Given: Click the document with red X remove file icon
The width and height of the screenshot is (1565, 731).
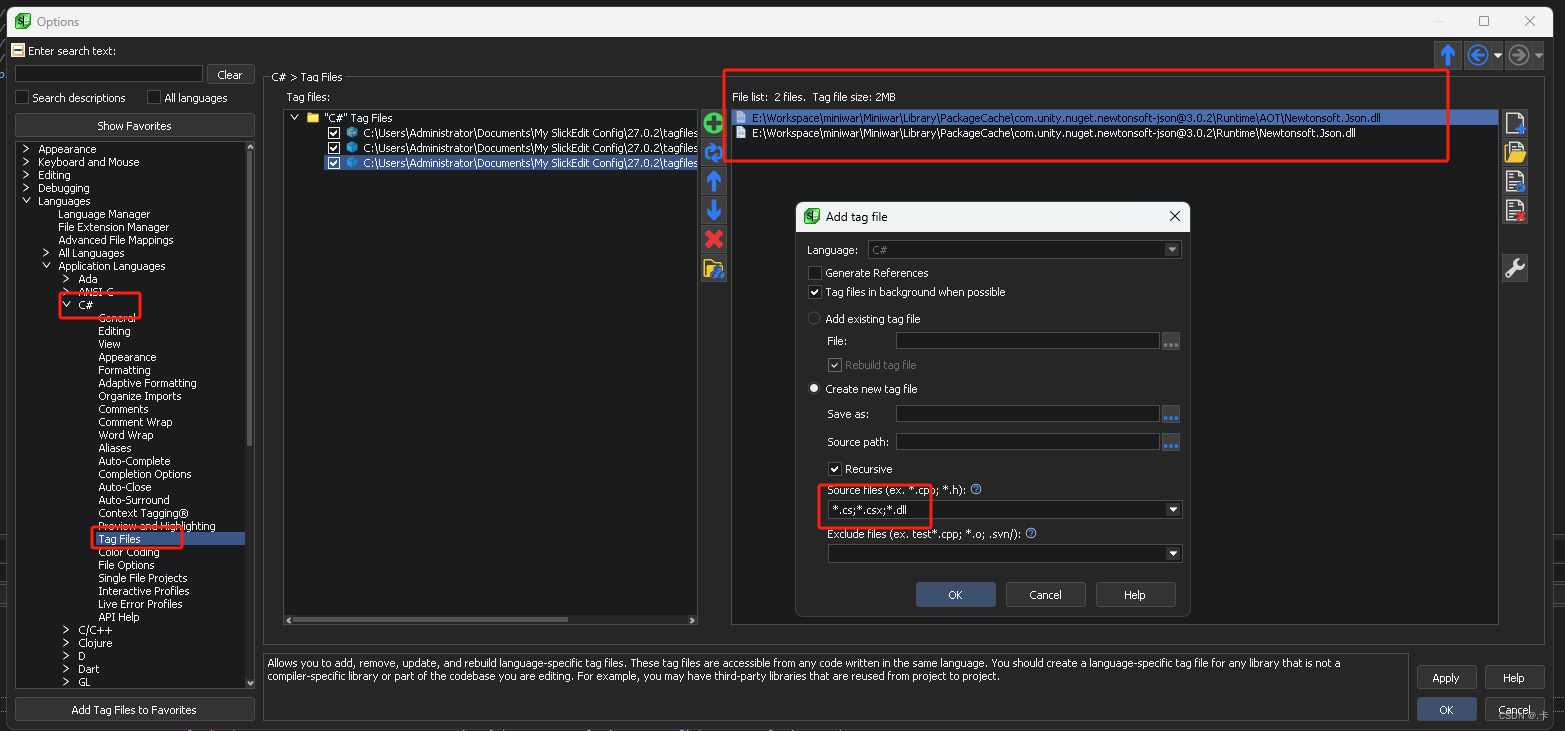Looking at the screenshot, I should point(1515,210).
